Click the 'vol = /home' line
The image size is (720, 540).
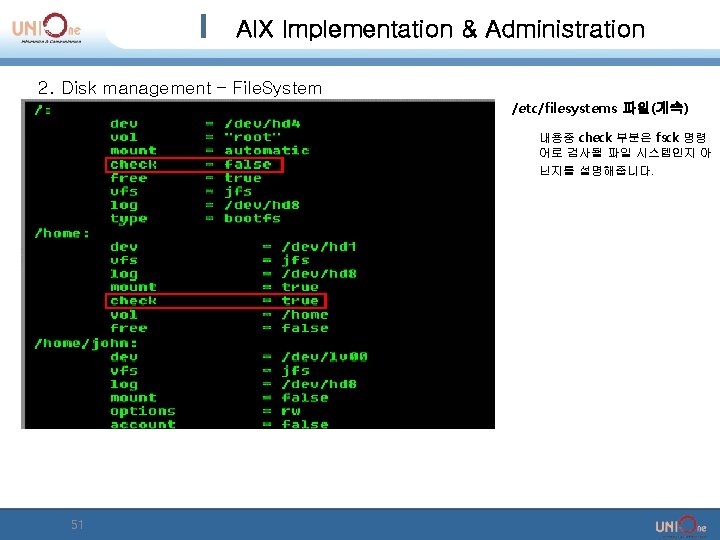pyautogui.click(x=219, y=315)
